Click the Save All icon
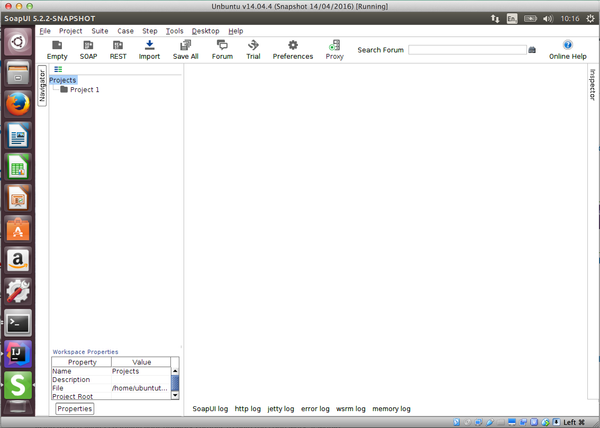The image size is (600, 428). pyautogui.click(x=185, y=49)
